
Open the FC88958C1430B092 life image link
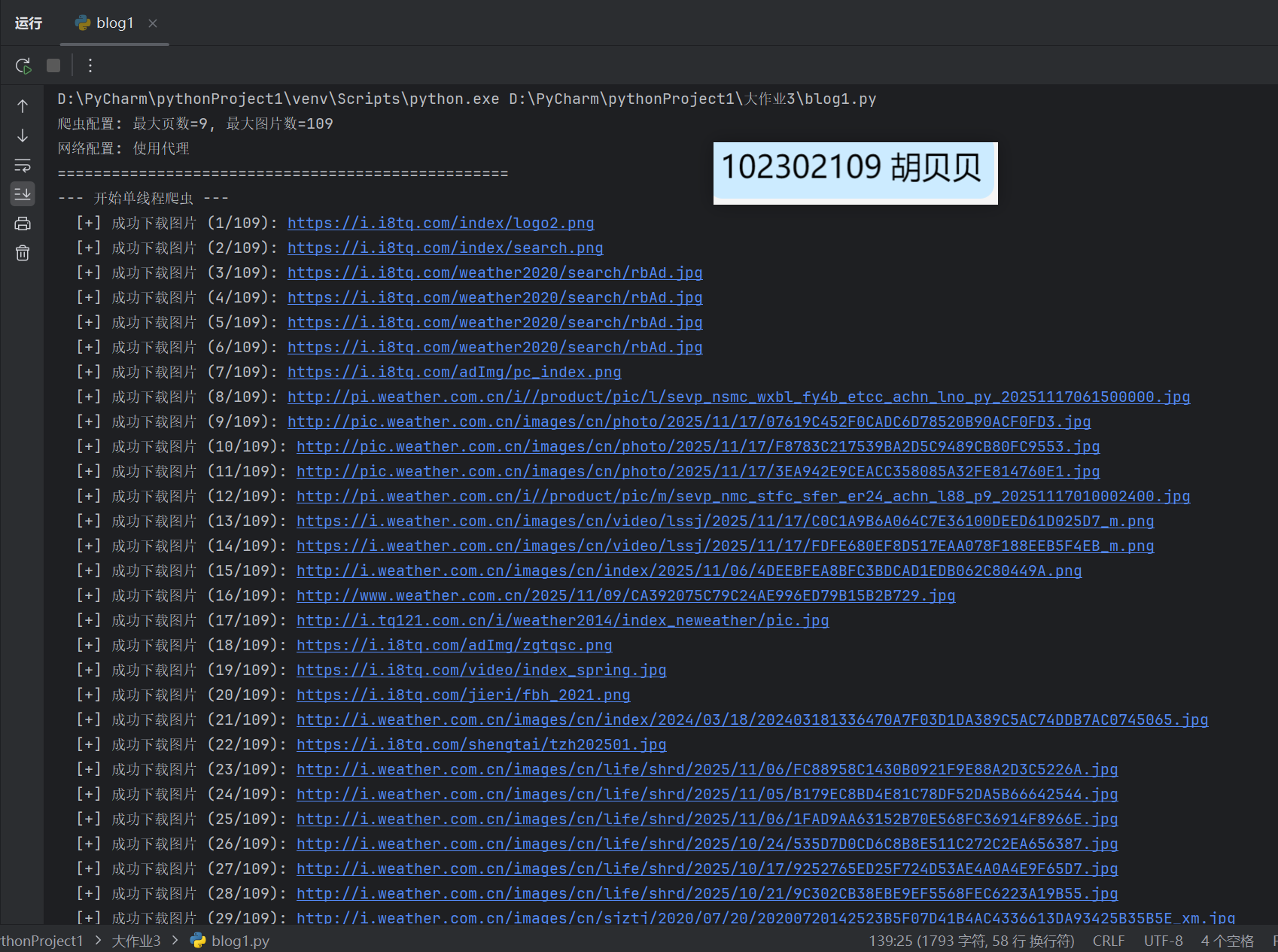(x=707, y=770)
